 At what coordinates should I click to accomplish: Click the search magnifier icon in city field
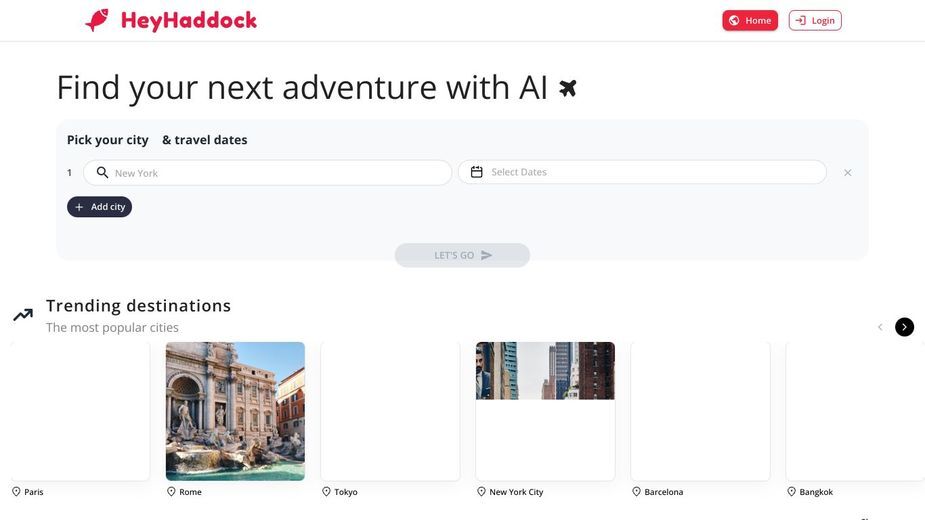click(102, 172)
